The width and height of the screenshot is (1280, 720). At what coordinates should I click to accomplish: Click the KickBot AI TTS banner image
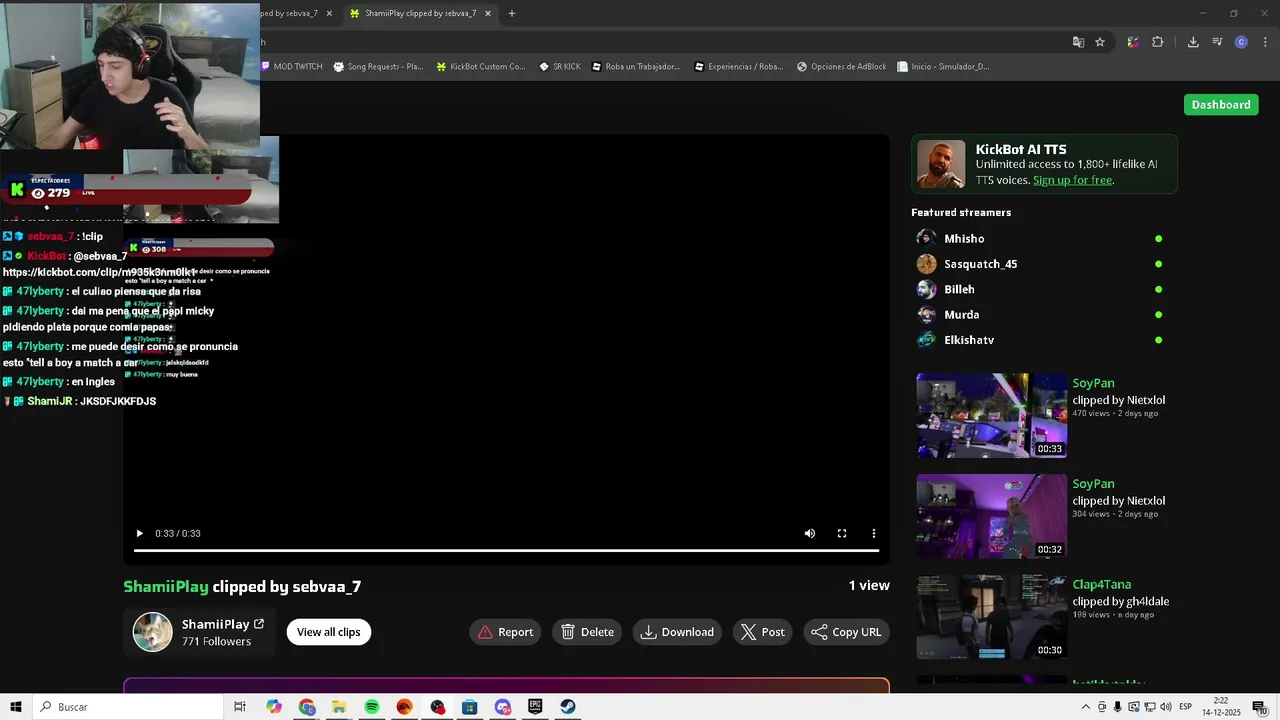(941, 164)
